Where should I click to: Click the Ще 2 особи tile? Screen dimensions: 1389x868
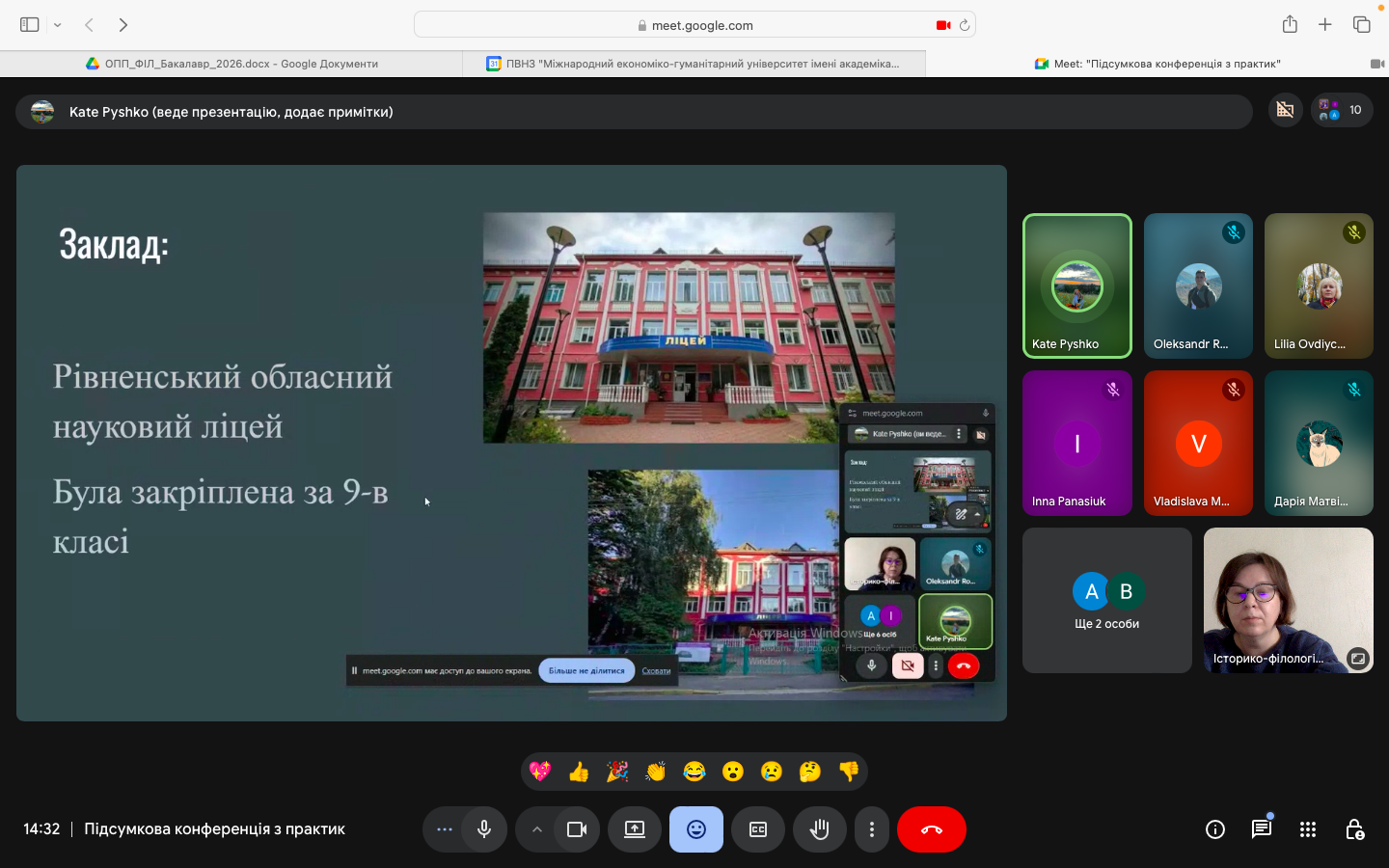pos(1106,601)
